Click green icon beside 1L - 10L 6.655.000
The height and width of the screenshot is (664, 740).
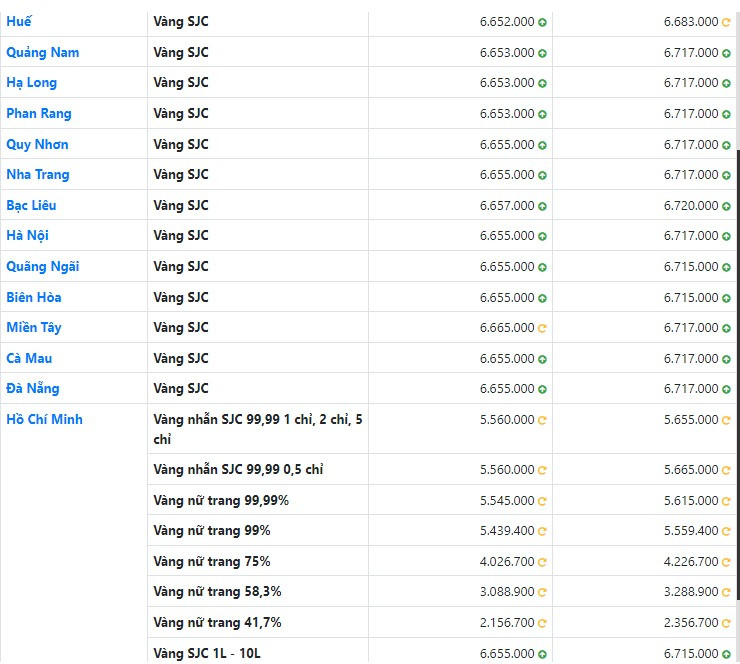542,655
